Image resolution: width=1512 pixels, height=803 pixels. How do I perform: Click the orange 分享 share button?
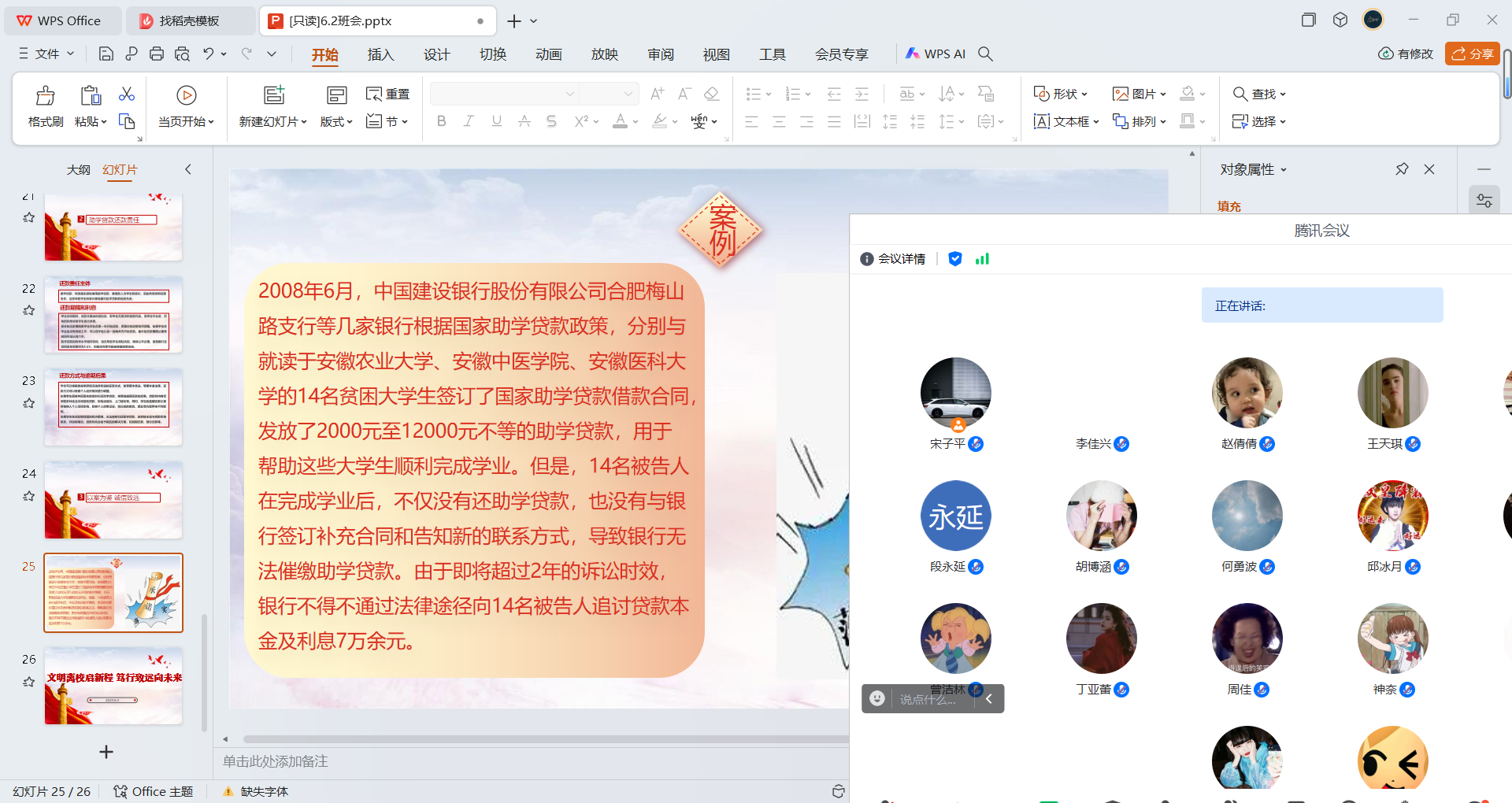[1472, 54]
